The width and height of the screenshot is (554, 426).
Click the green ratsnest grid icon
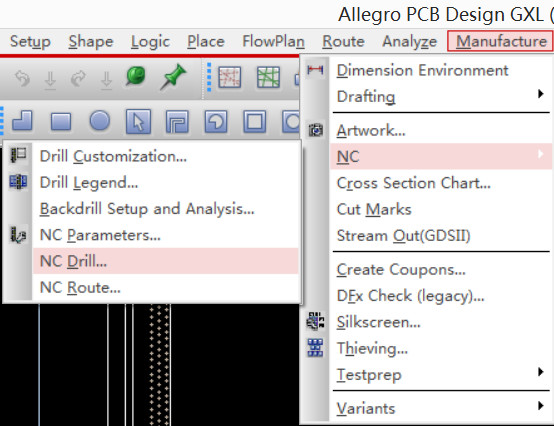tap(268, 77)
